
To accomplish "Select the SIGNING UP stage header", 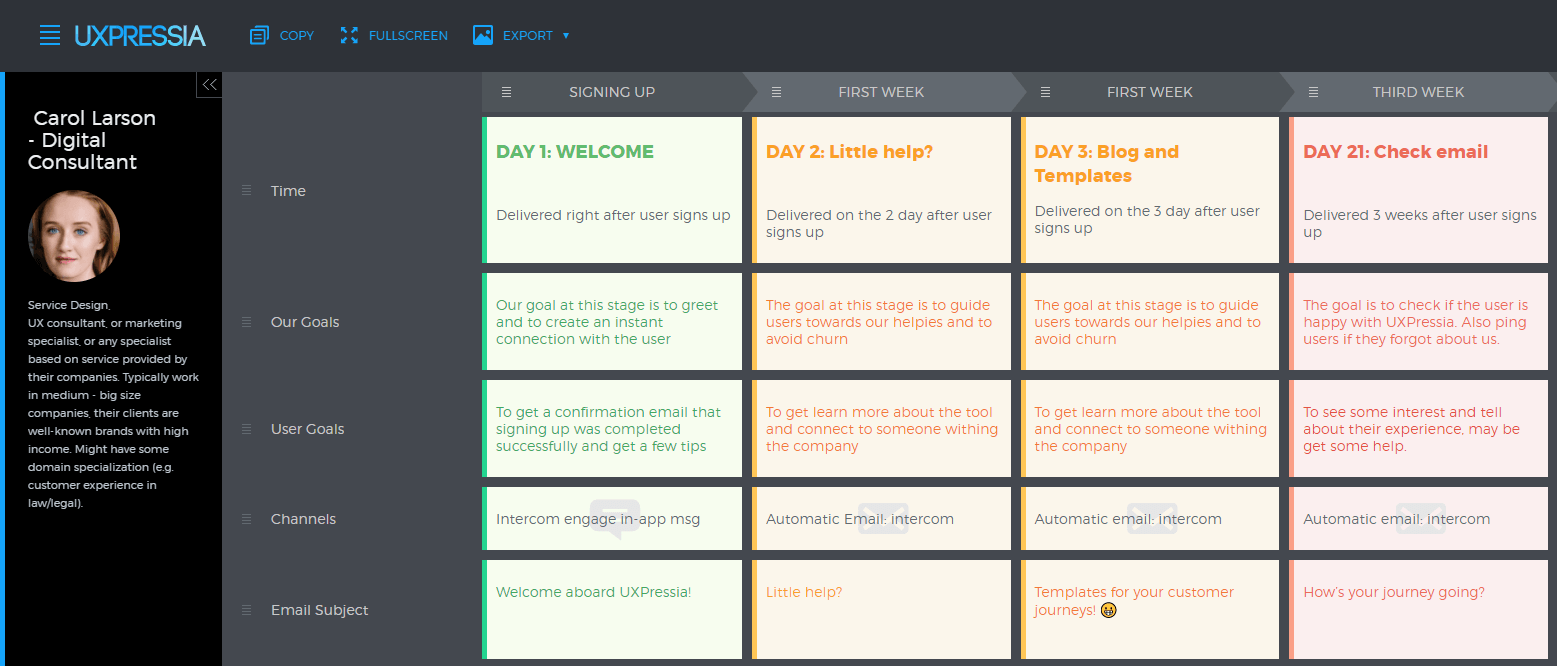I will pos(612,92).
